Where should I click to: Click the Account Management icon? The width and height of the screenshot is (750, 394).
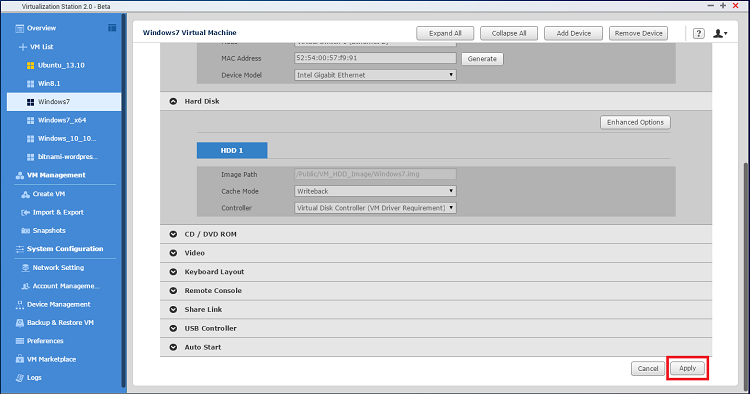click(25, 286)
